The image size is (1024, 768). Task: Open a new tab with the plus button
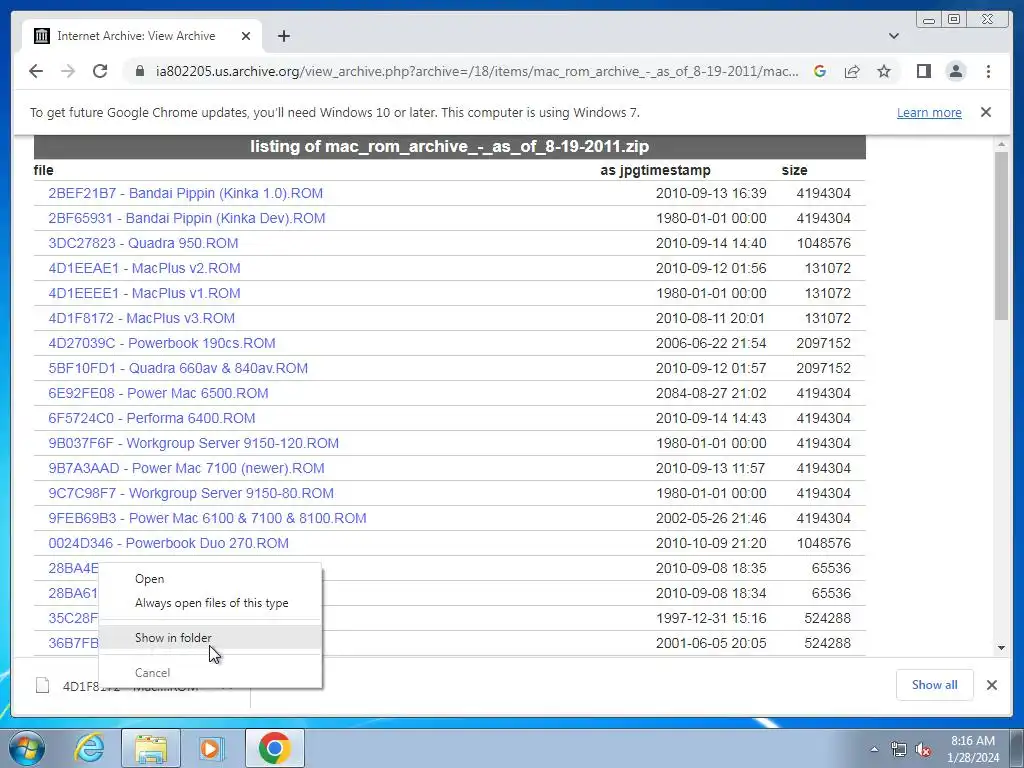pos(283,36)
